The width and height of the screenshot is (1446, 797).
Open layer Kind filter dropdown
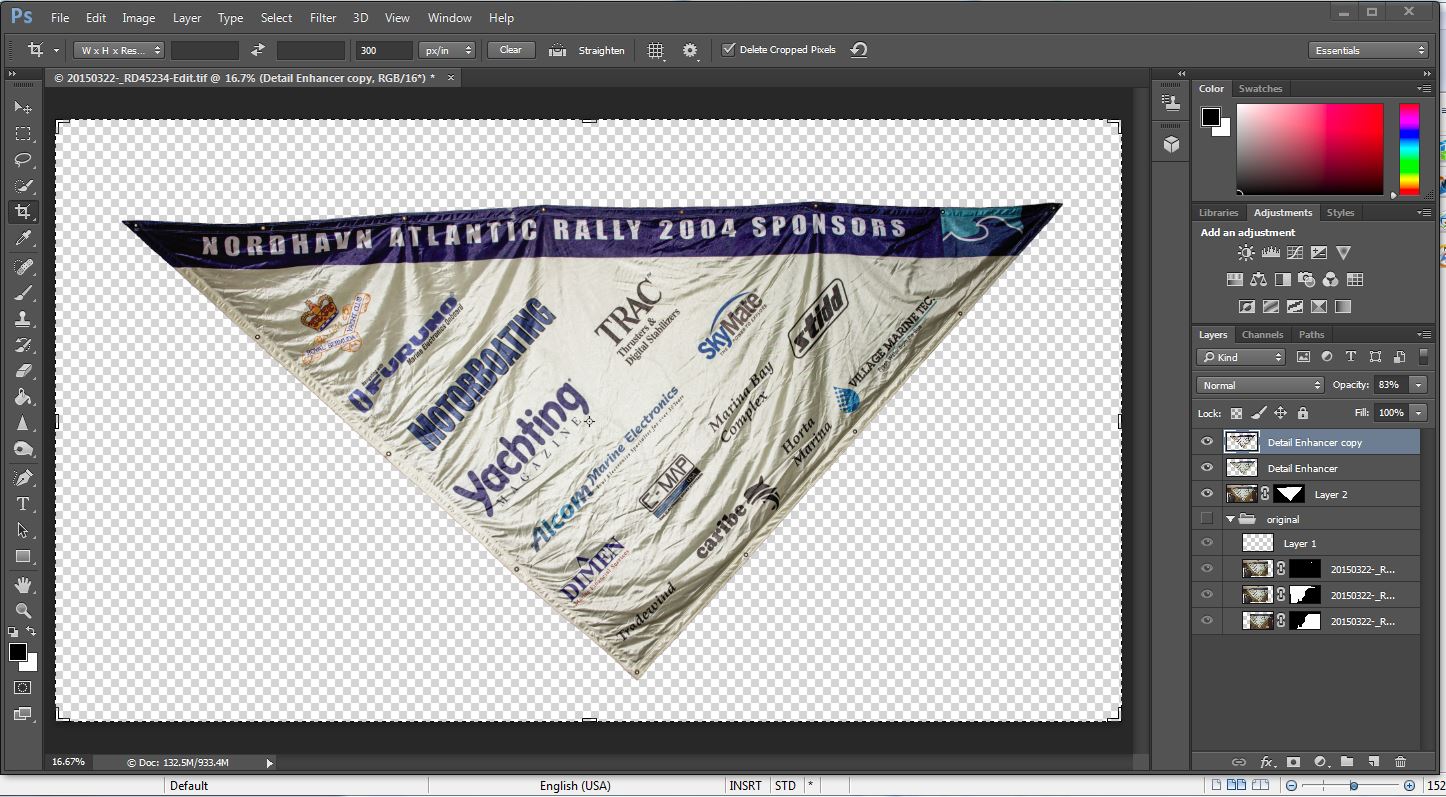[1241, 357]
